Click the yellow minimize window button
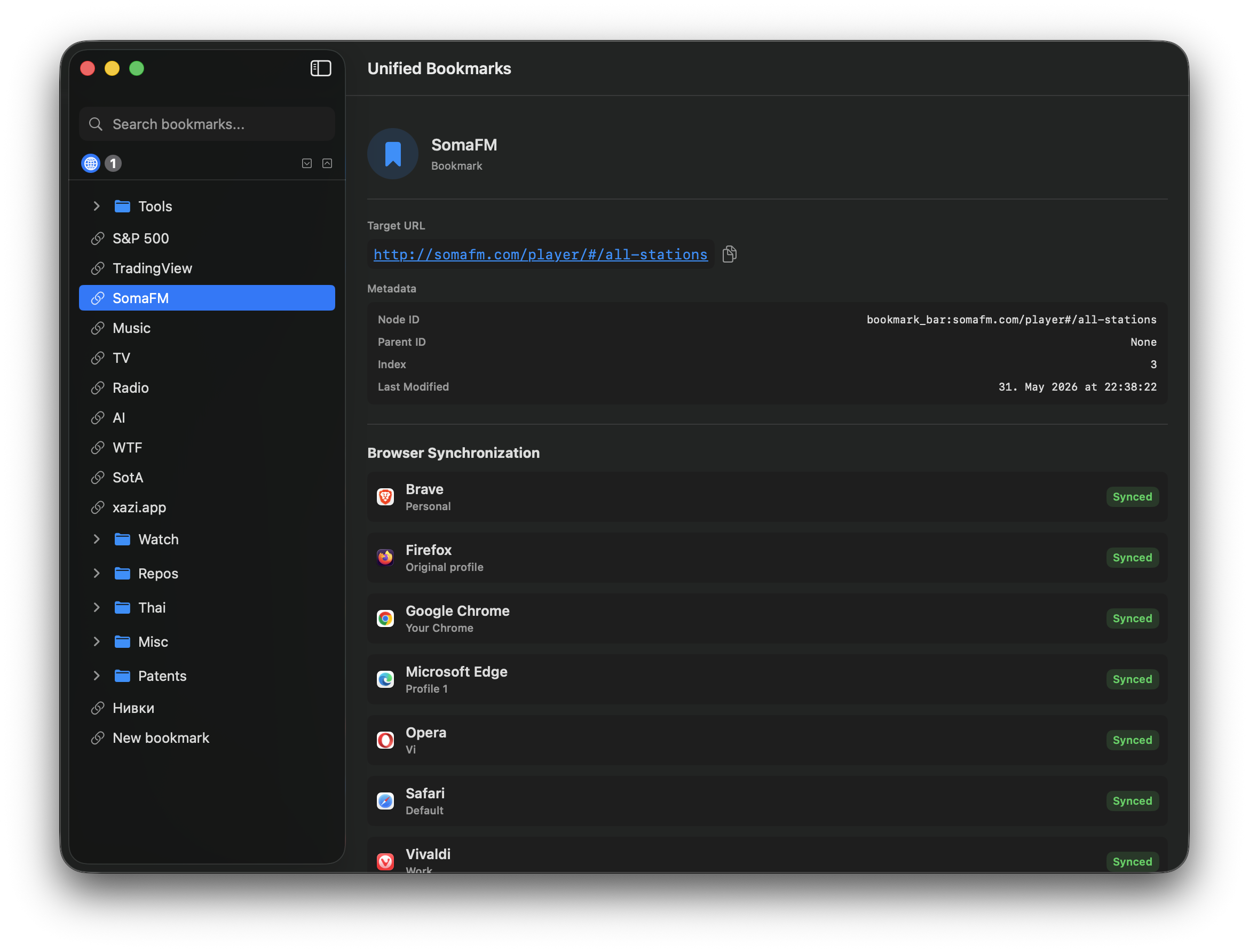This screenshot has width=1249, height=952. click(112, 68)
